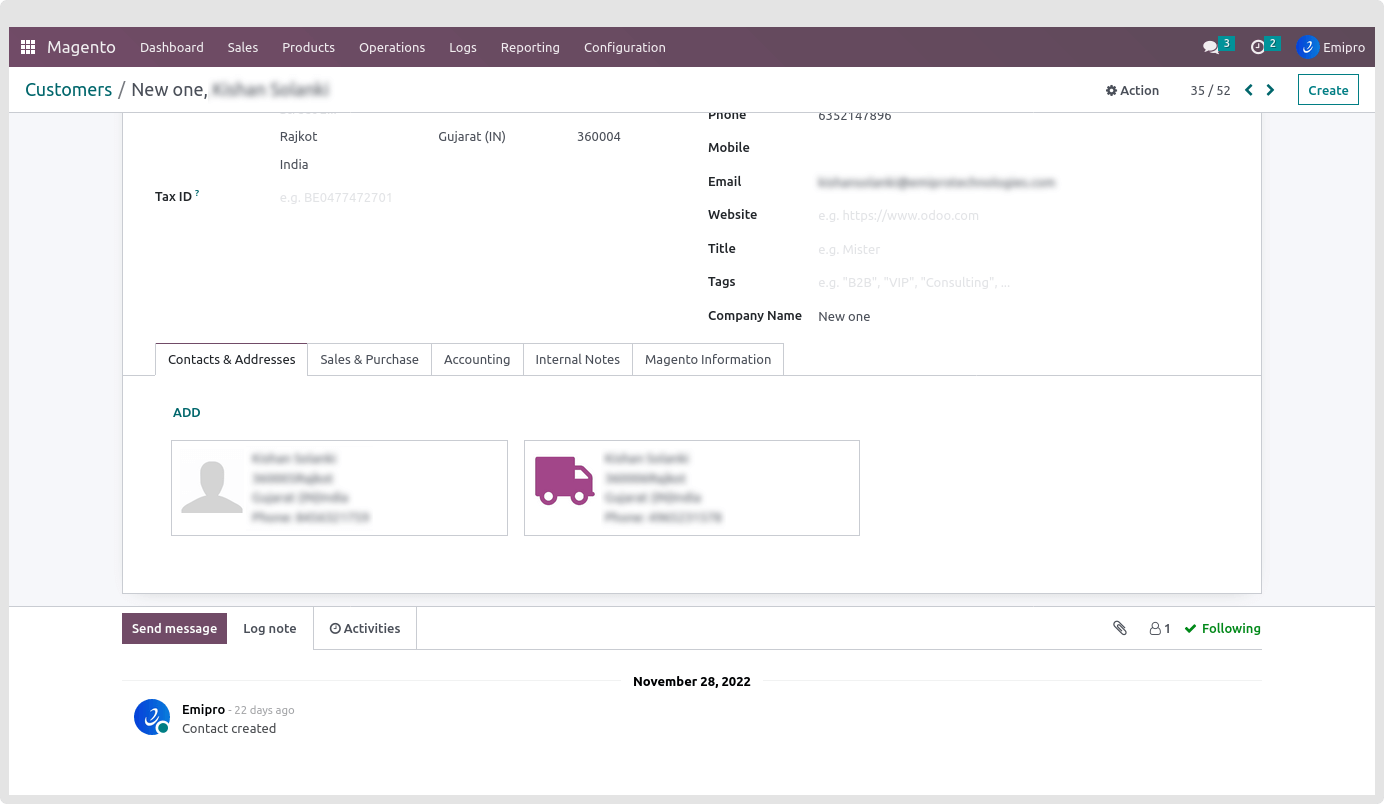Open the apps grid menu icon
This screenshot has height=804, width=1384.
(28, 47)
